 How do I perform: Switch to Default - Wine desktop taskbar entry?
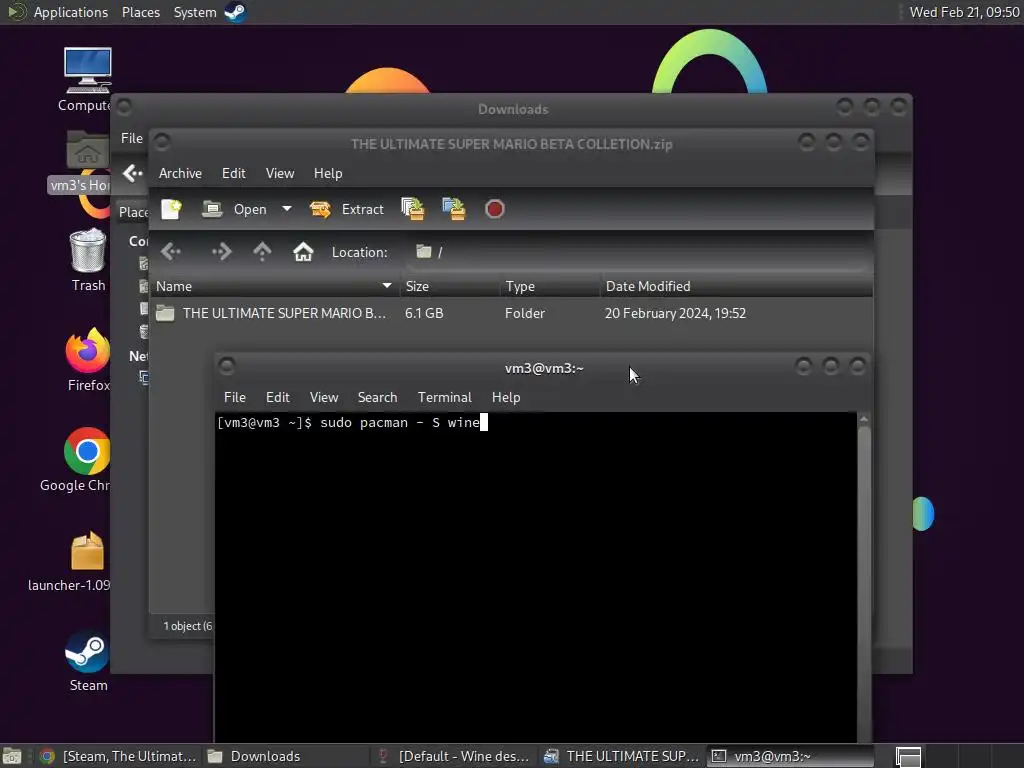point(455,756)
